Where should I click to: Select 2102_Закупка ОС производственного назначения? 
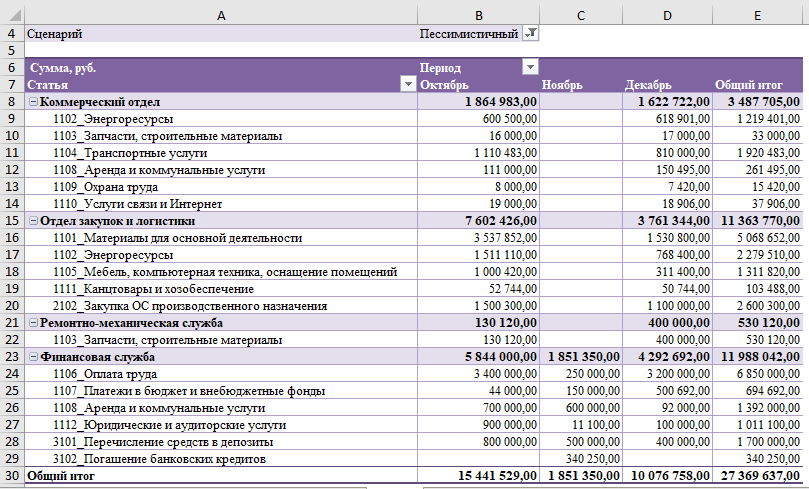click(190, 306)
